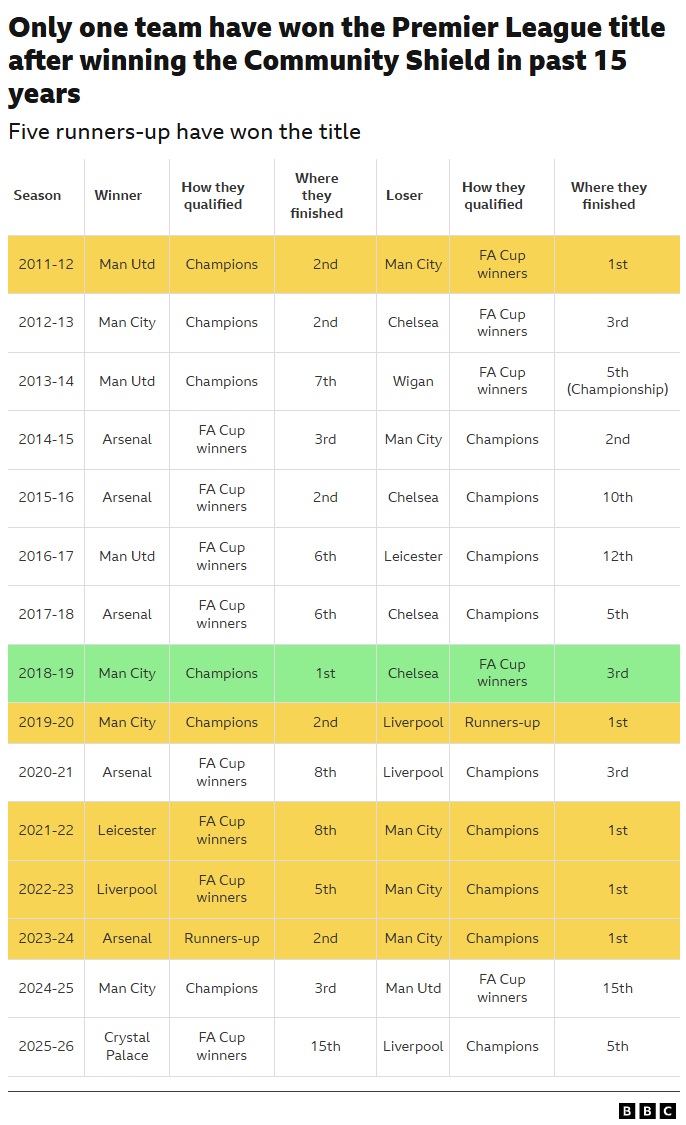Screen dimensions: 686x1125
Task: Click the 'Where they finished' last column header
Action: click(609, 195)
